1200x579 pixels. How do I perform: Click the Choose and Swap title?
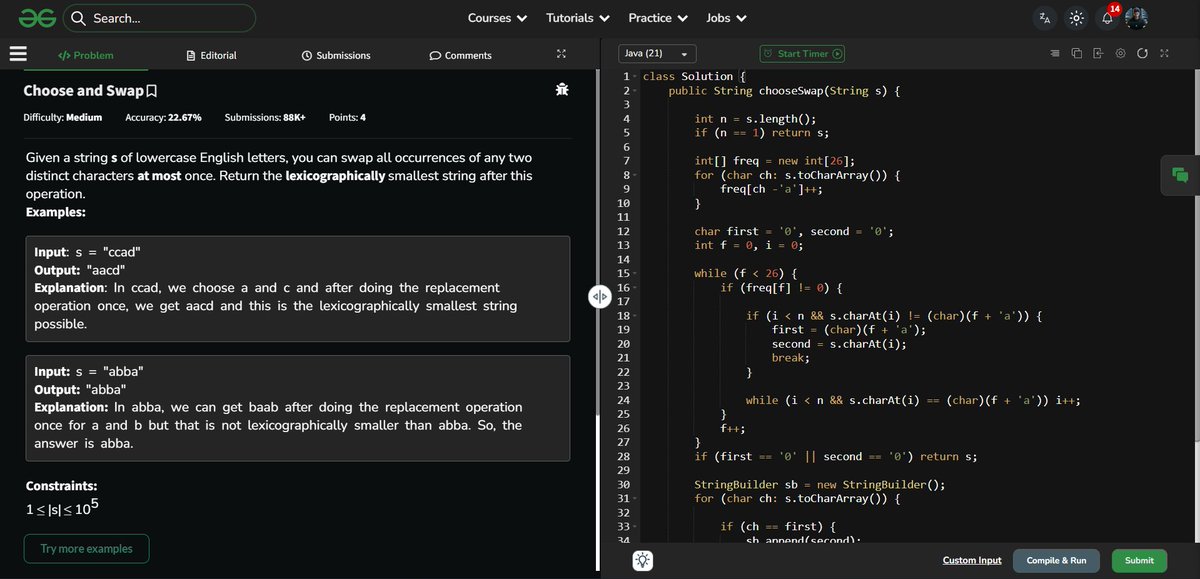click(84, 91)
